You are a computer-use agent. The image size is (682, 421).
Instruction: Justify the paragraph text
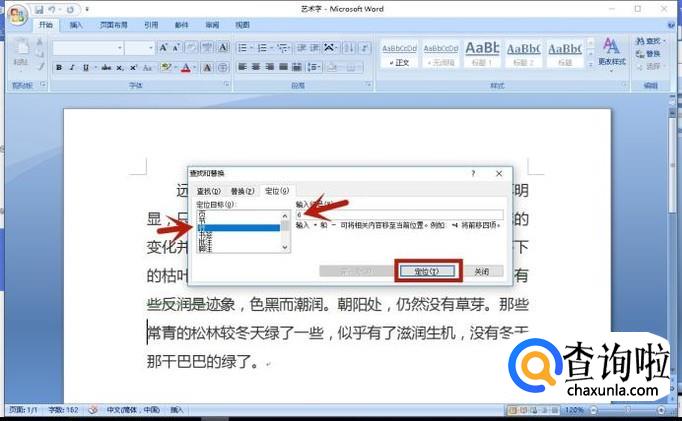pos(284,67)
